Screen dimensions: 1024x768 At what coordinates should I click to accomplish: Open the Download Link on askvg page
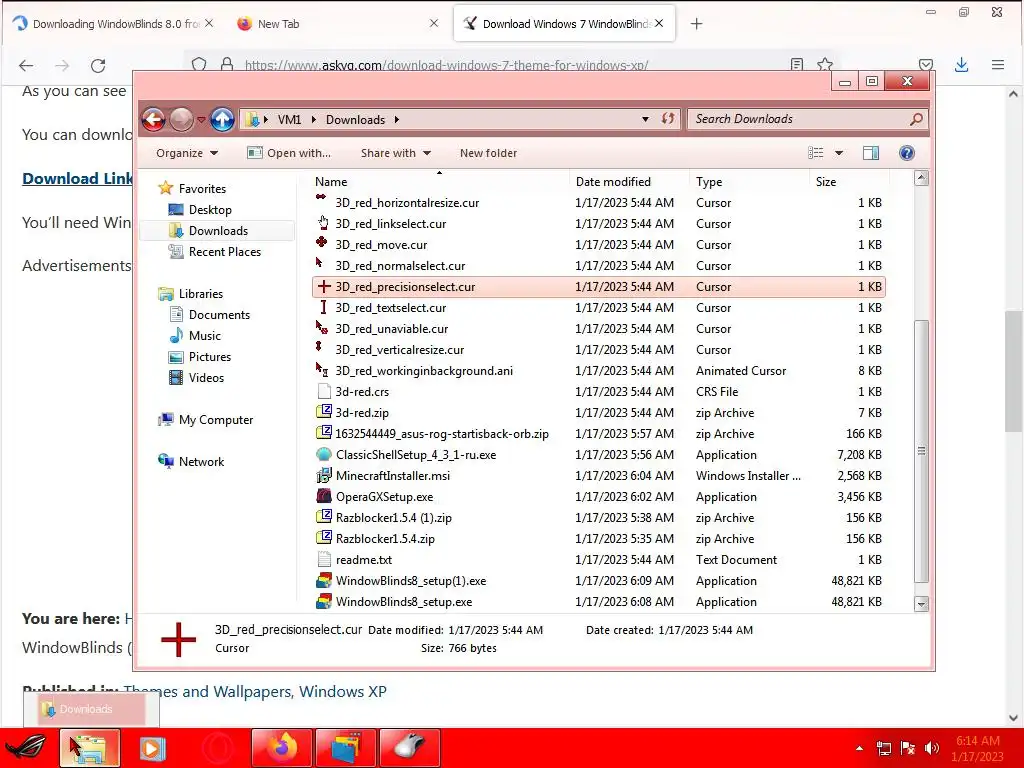point(77,178)
